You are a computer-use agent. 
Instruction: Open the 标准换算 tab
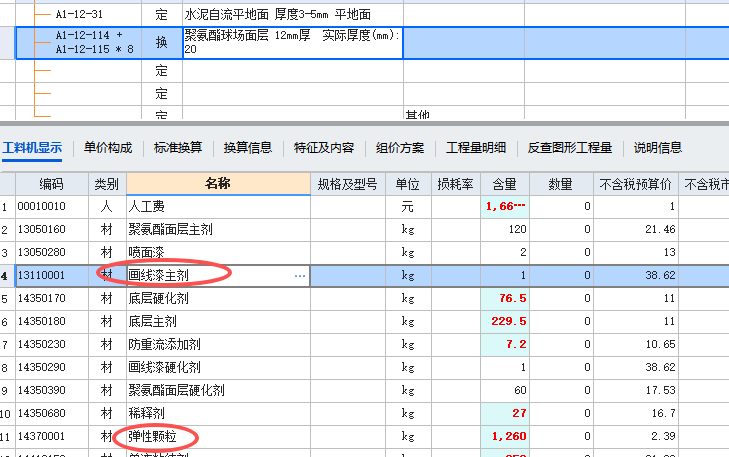[x=178, y=148]
